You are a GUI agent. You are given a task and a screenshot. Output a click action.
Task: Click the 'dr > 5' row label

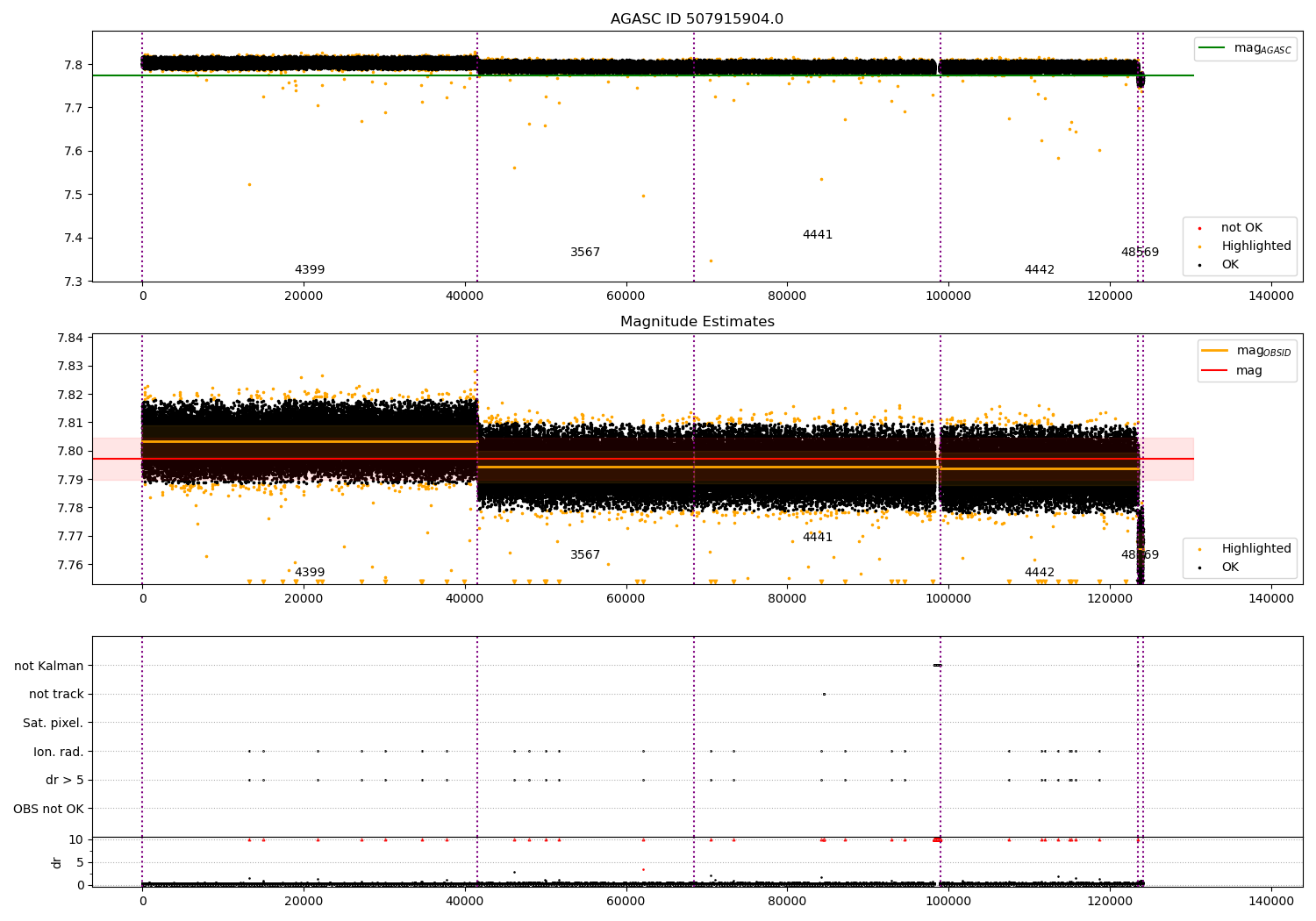(65, 780)
